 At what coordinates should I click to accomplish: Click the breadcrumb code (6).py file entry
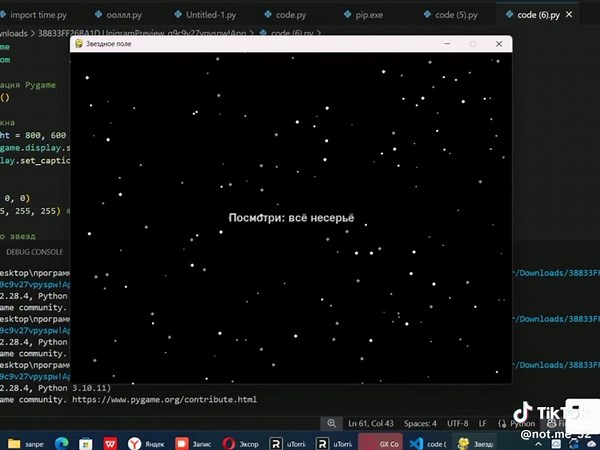pos(292,33)
